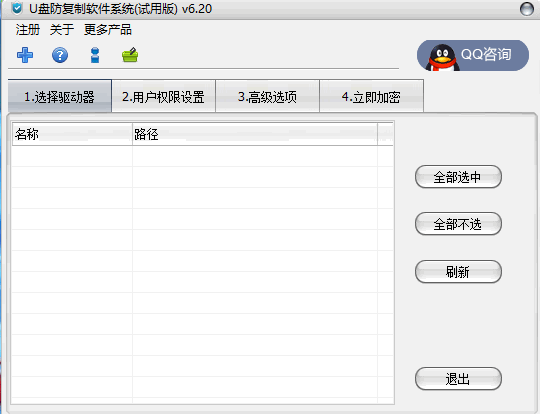Click the 全部不选 button

pos(458,224)
